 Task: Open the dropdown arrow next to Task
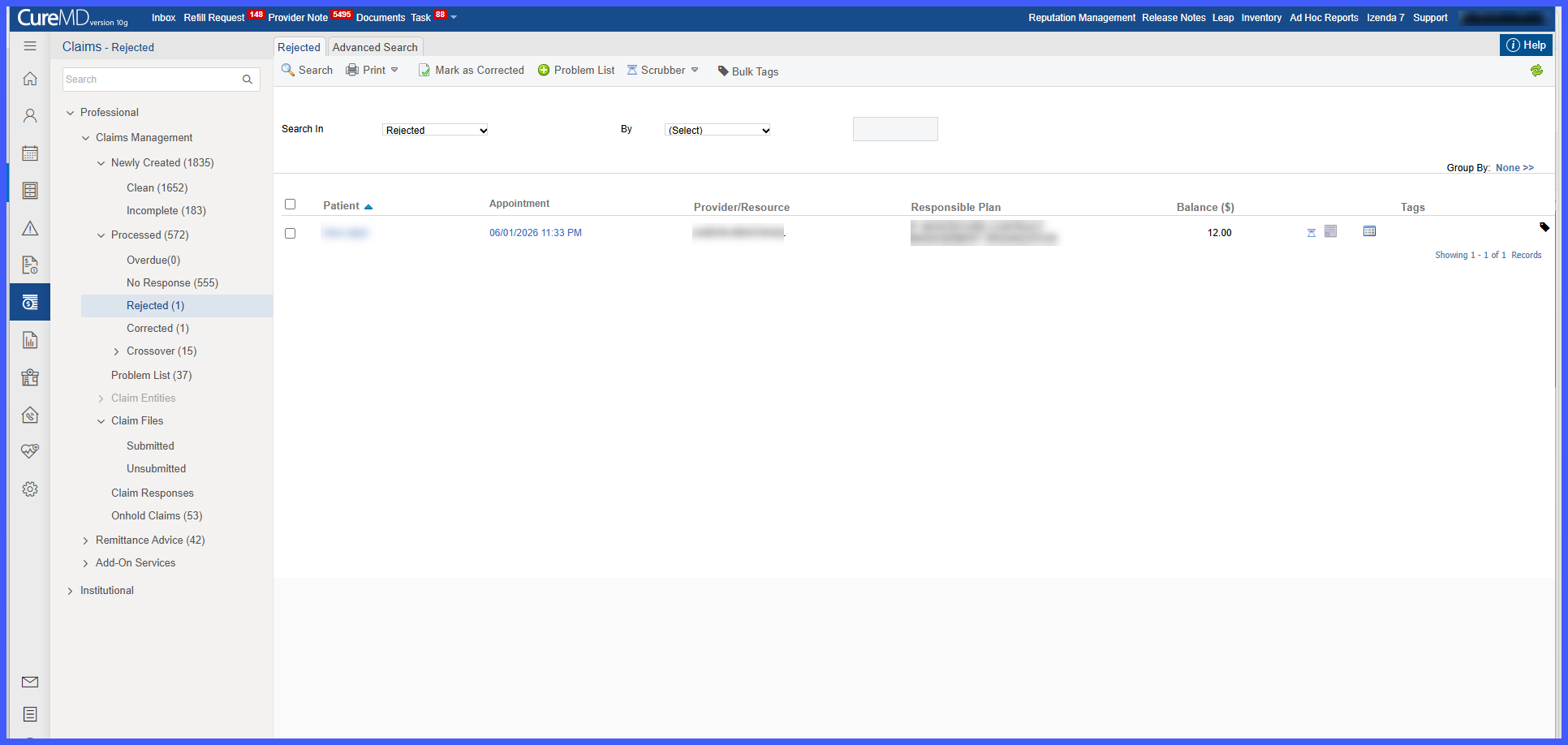[454, 18]
